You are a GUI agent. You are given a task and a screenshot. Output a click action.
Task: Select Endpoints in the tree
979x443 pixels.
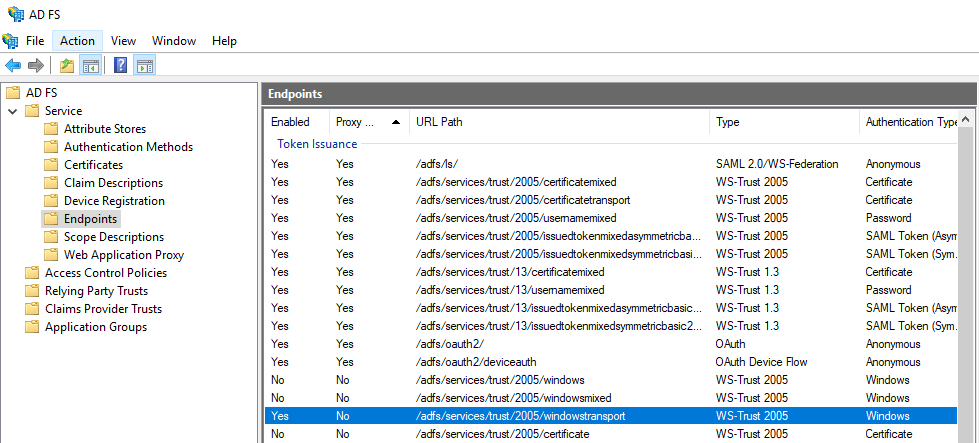(90, 219)
